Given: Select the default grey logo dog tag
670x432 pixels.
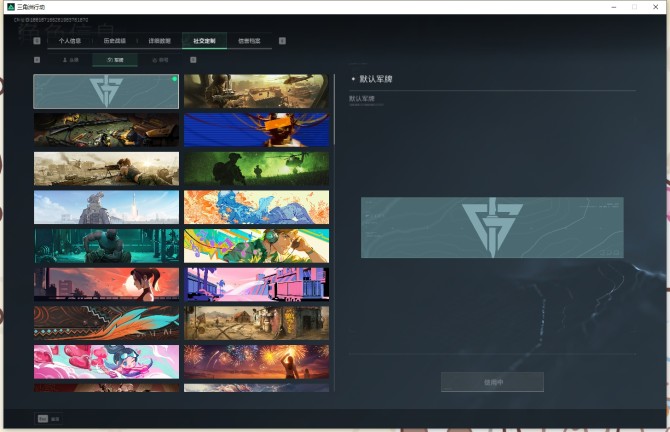Looking at the screenshot, I should 106,91.
